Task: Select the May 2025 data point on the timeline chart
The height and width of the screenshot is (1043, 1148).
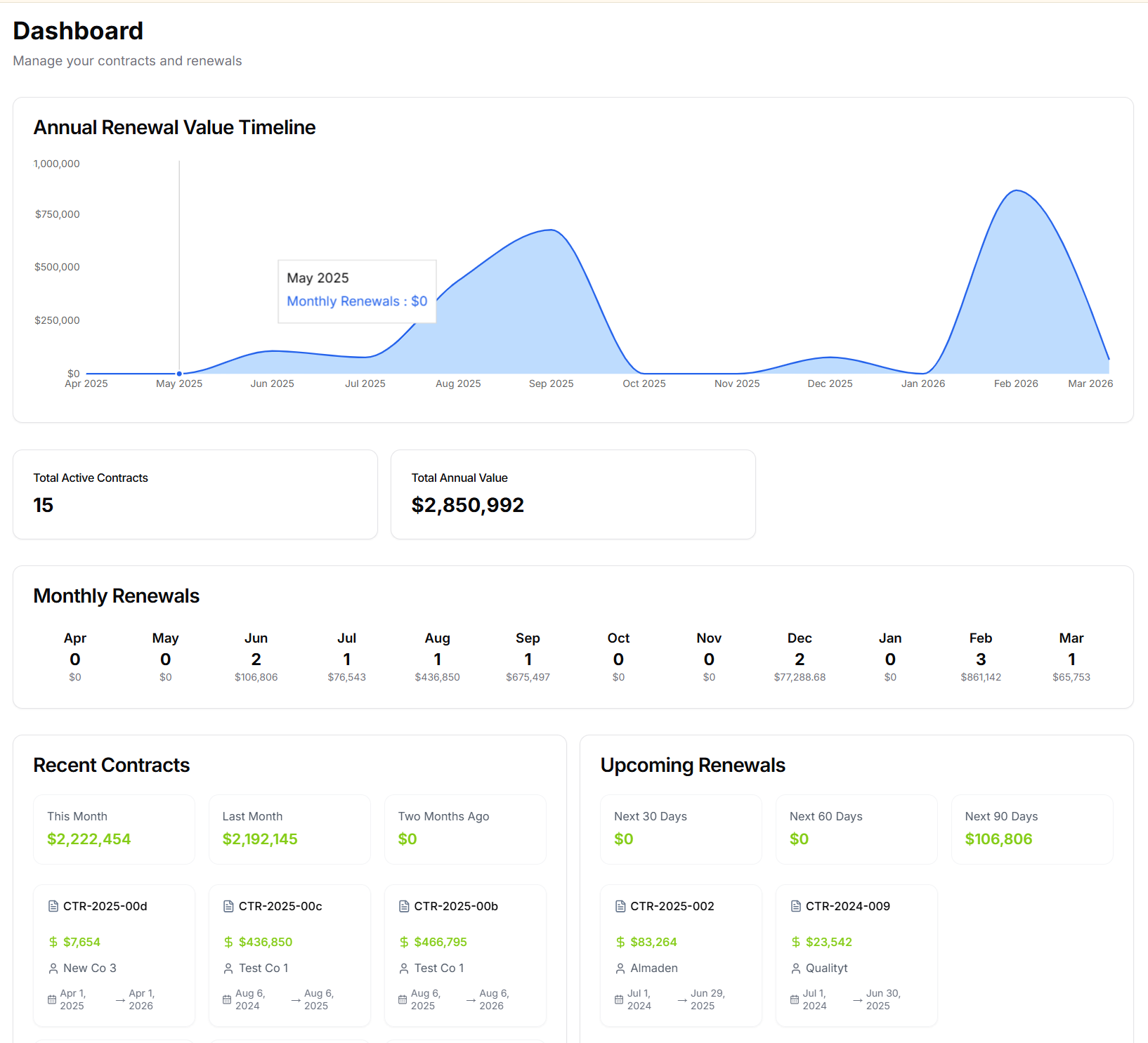Action: click(x=179, y=373)
